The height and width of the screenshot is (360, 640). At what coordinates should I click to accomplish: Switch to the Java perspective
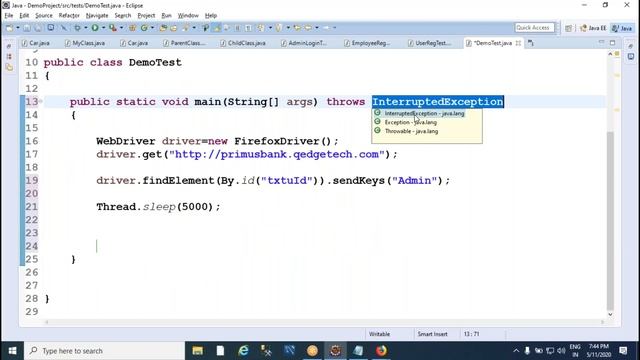pyautogui.click(x=622, y=28)
